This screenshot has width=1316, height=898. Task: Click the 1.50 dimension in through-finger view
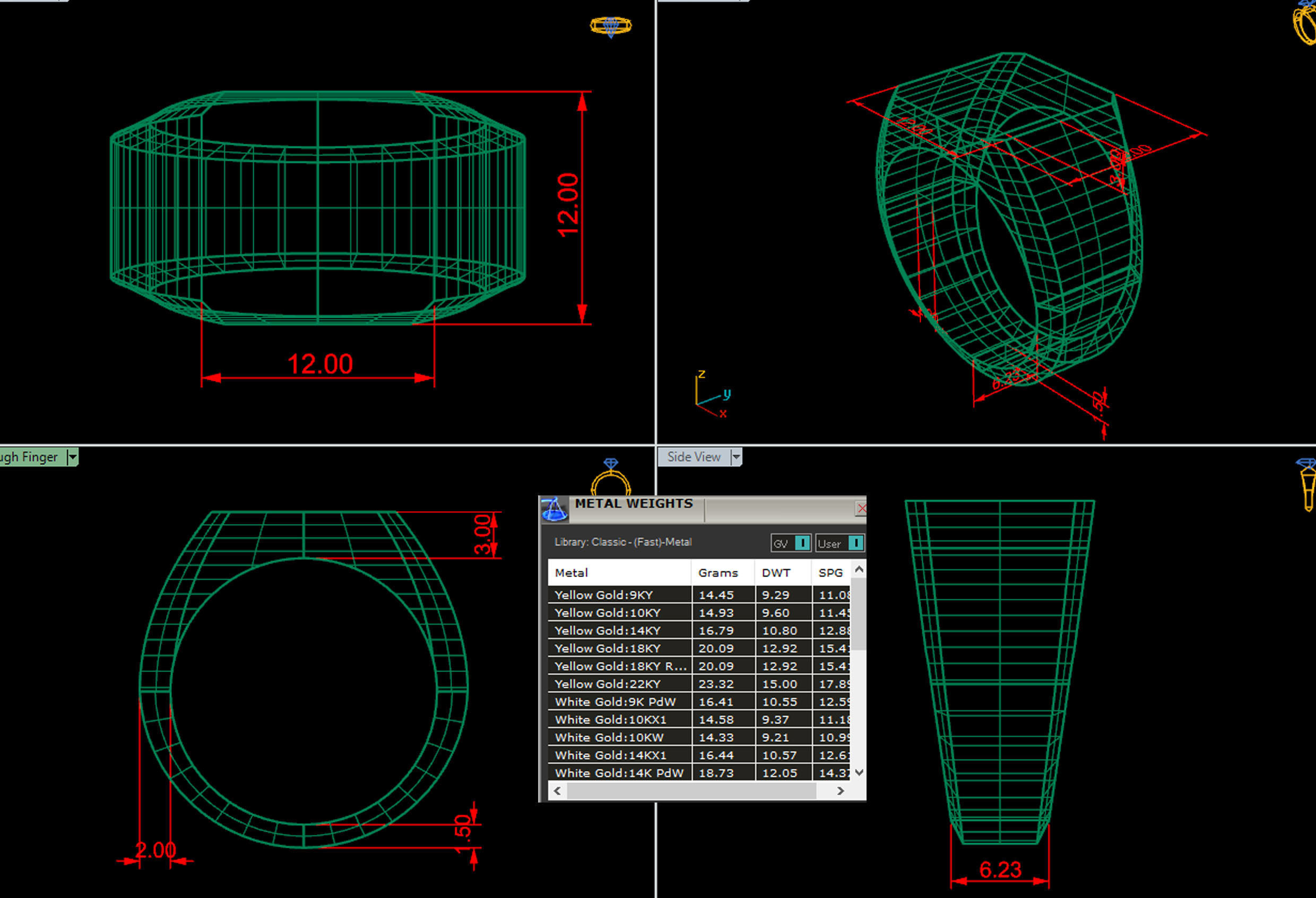click(x=463, y=833)
